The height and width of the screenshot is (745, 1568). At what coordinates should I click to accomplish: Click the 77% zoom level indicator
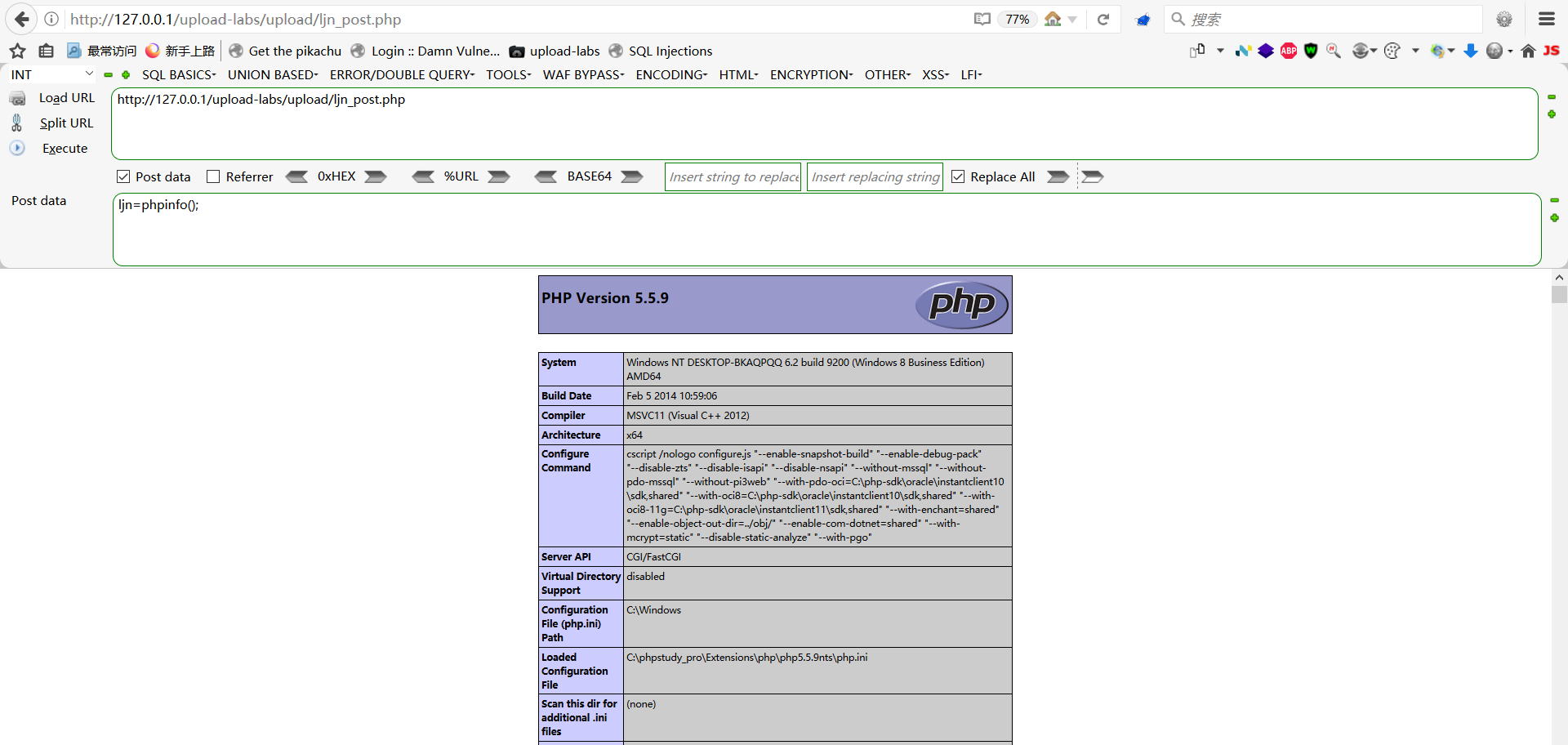(x=1017, y=19)
